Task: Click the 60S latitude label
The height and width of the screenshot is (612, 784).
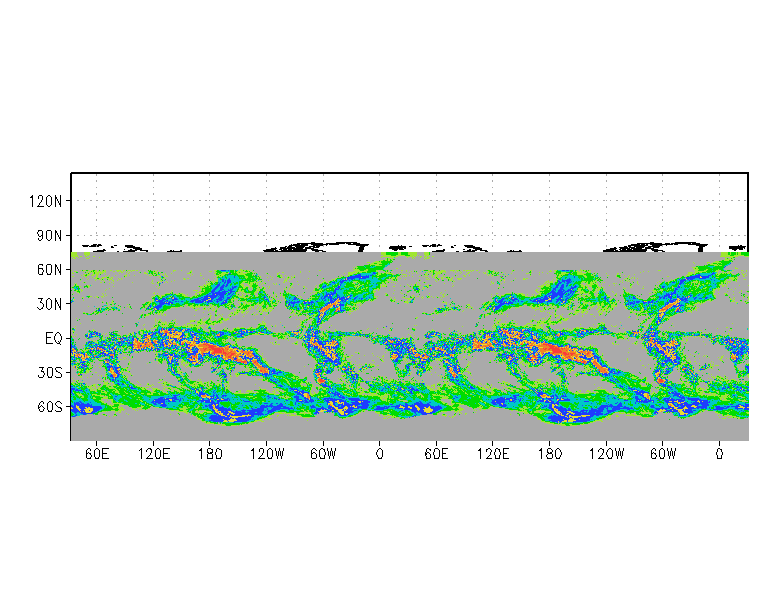Action: tap(50, 407)
